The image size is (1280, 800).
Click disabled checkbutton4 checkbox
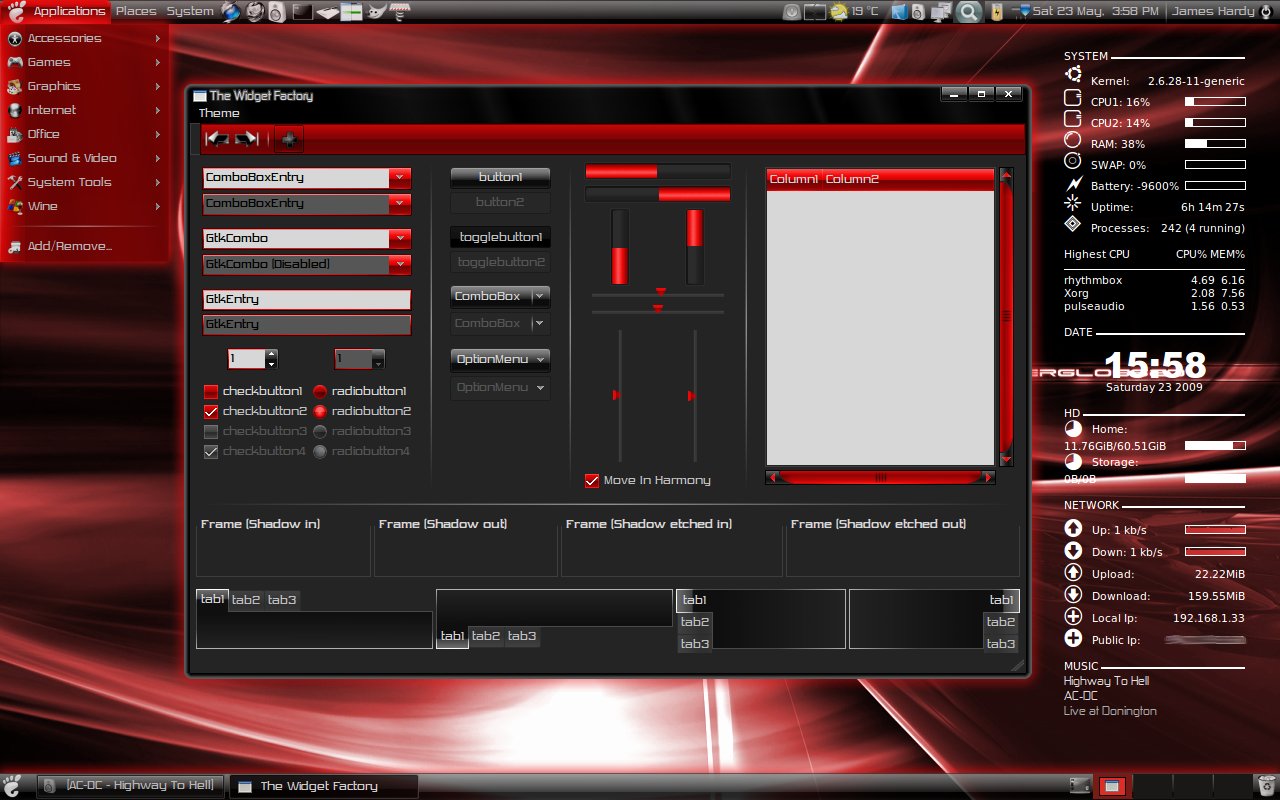point(211,451)
